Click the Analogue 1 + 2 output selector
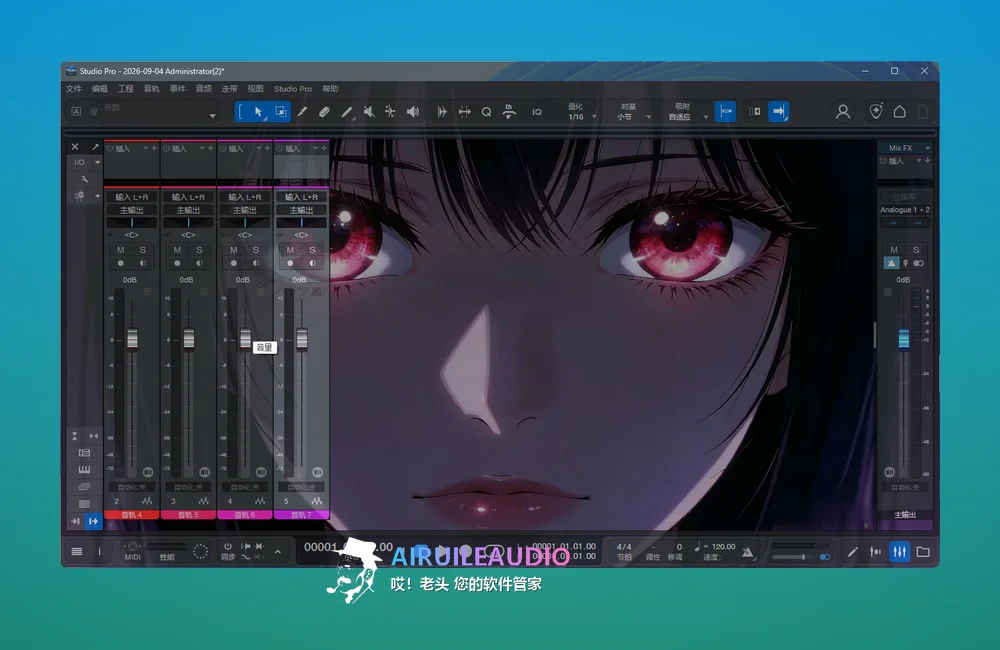The height and width of the screenshot is (650, 1000). [905, 210]
